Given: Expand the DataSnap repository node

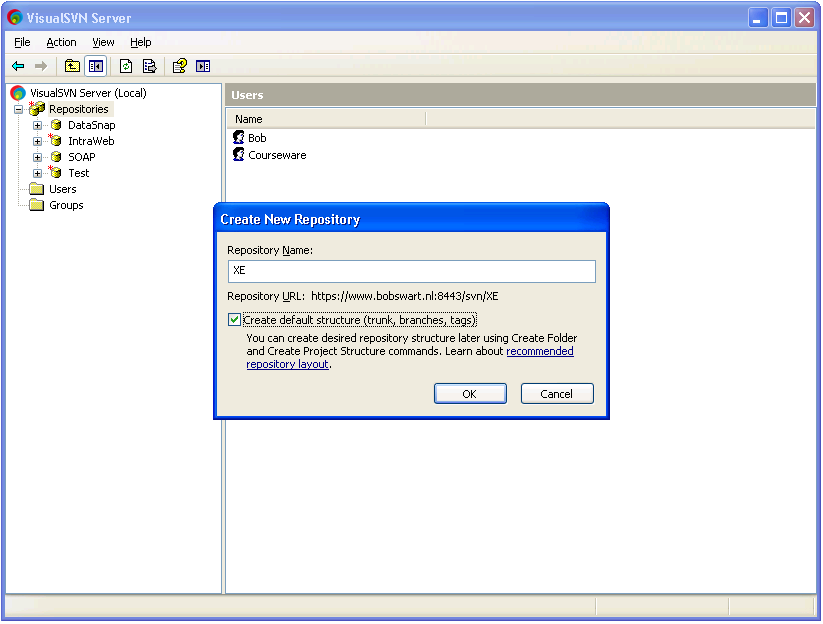Looking at the screenshot, I should (37, 125).
